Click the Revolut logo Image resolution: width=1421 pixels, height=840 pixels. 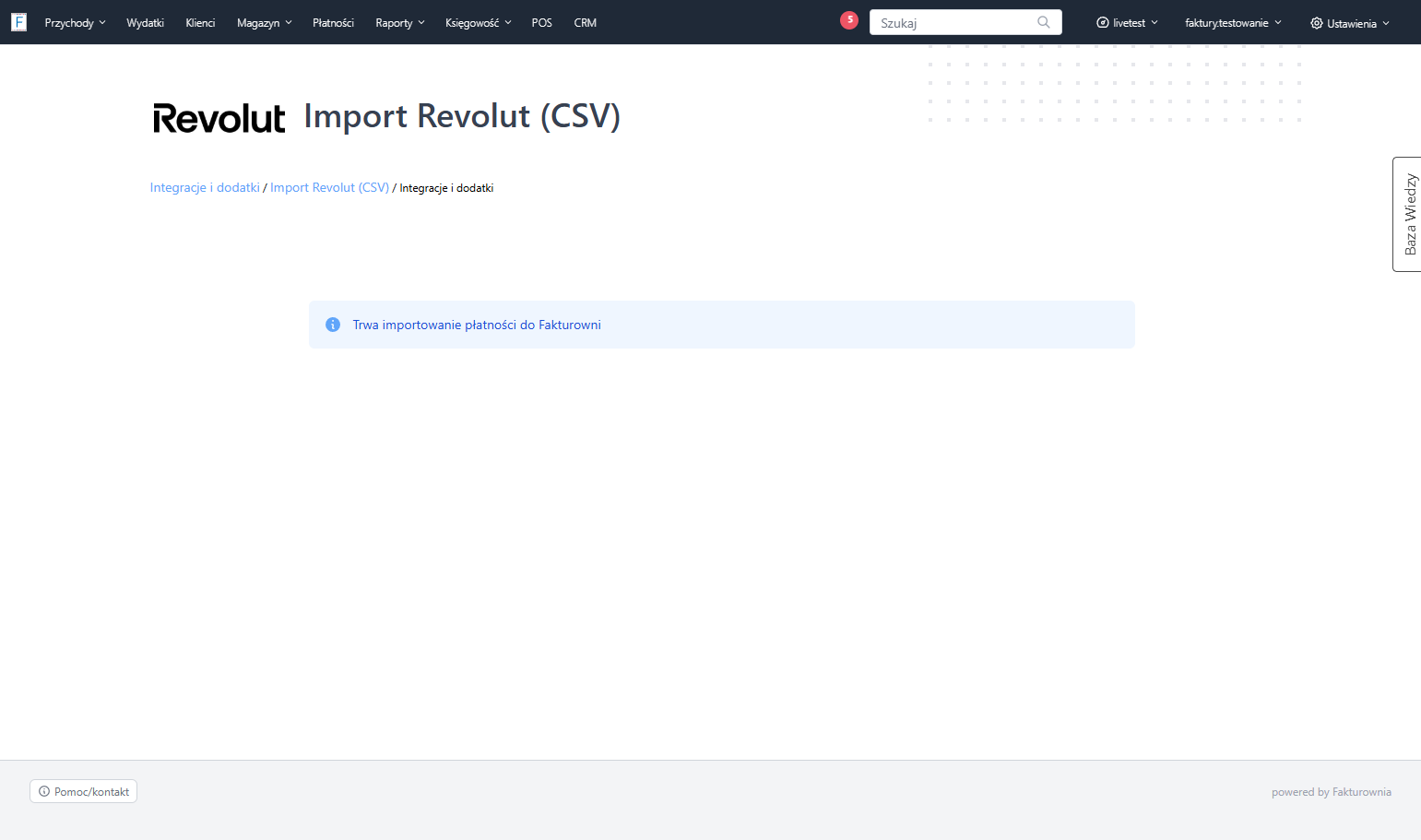219,118
